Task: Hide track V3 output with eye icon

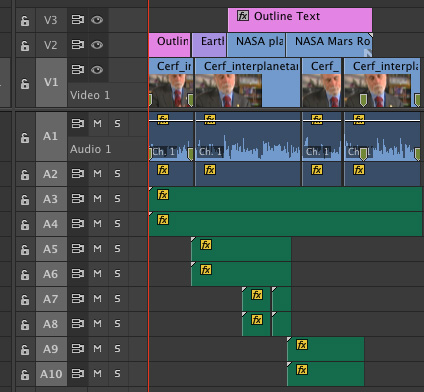Action: [97, 20]
